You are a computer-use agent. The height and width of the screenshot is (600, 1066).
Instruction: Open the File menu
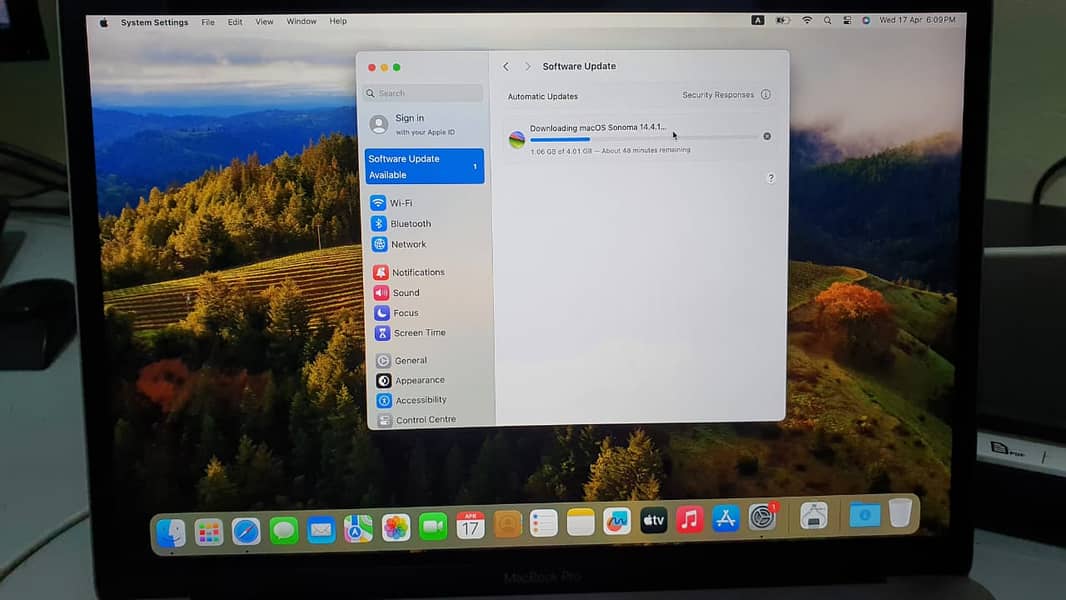(208, 22)
